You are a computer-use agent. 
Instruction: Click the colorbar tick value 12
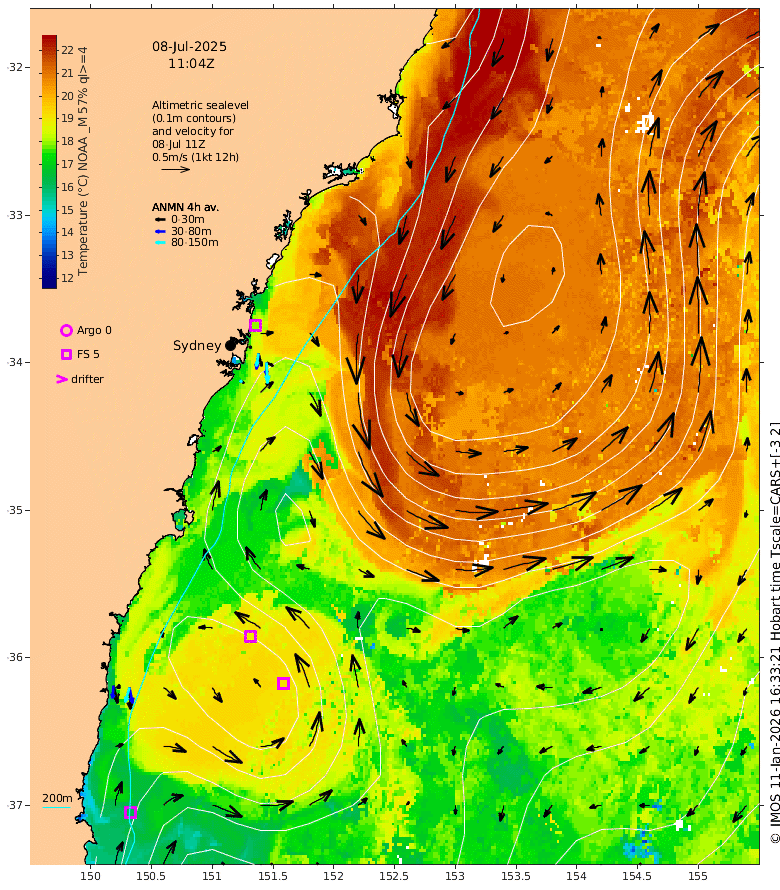[68, 278]
